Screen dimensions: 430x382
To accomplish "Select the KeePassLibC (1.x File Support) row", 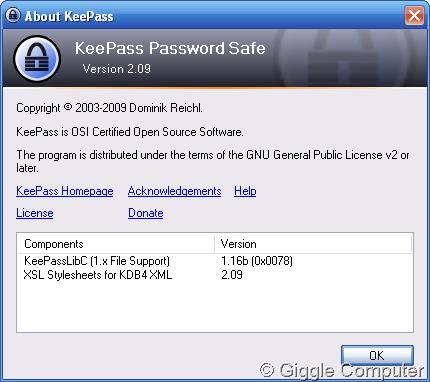I will tap(215, 261).
